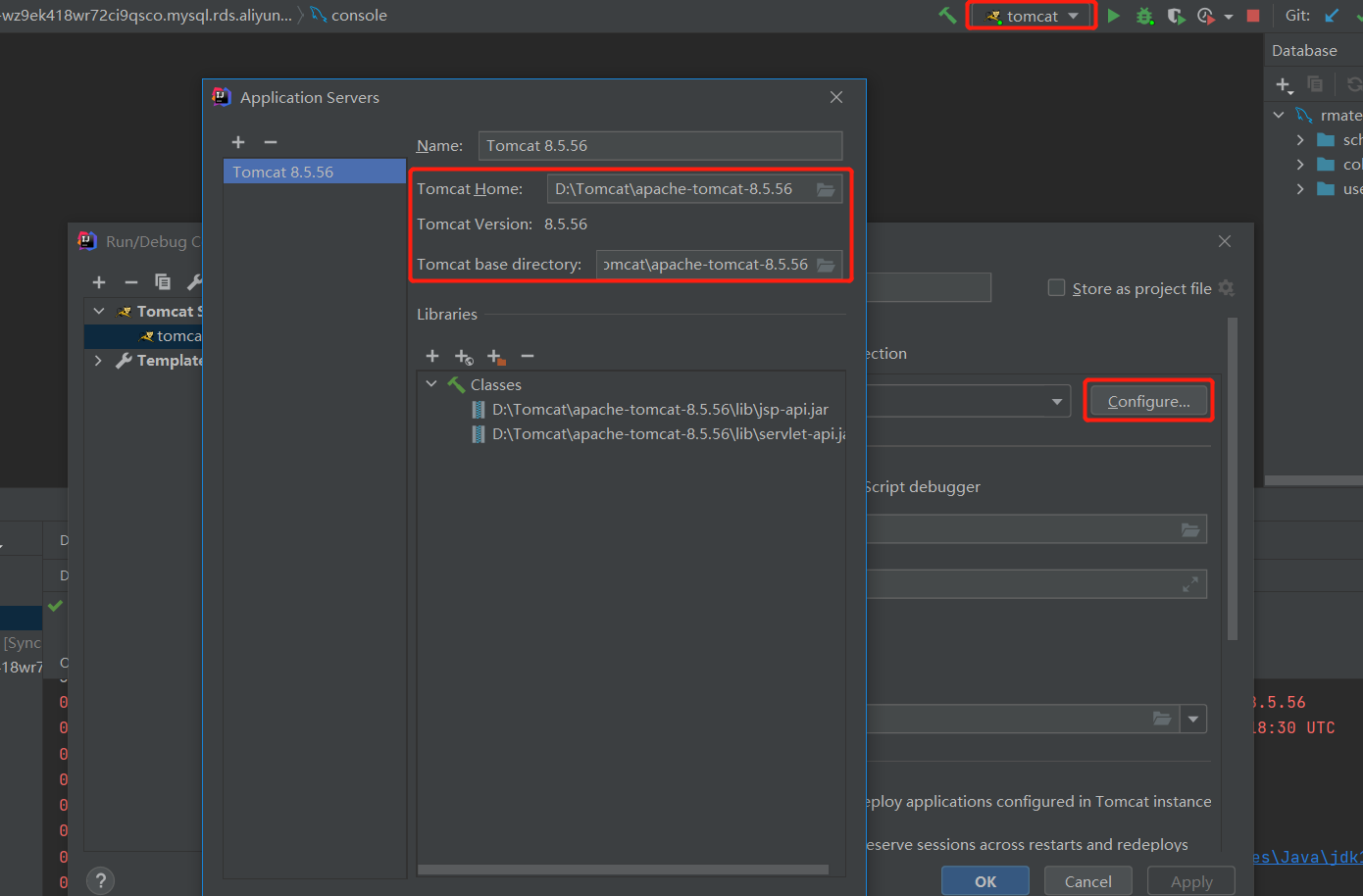Click the Build project hammer icon
Screen dimensions: 1363x896
(947, 16)
